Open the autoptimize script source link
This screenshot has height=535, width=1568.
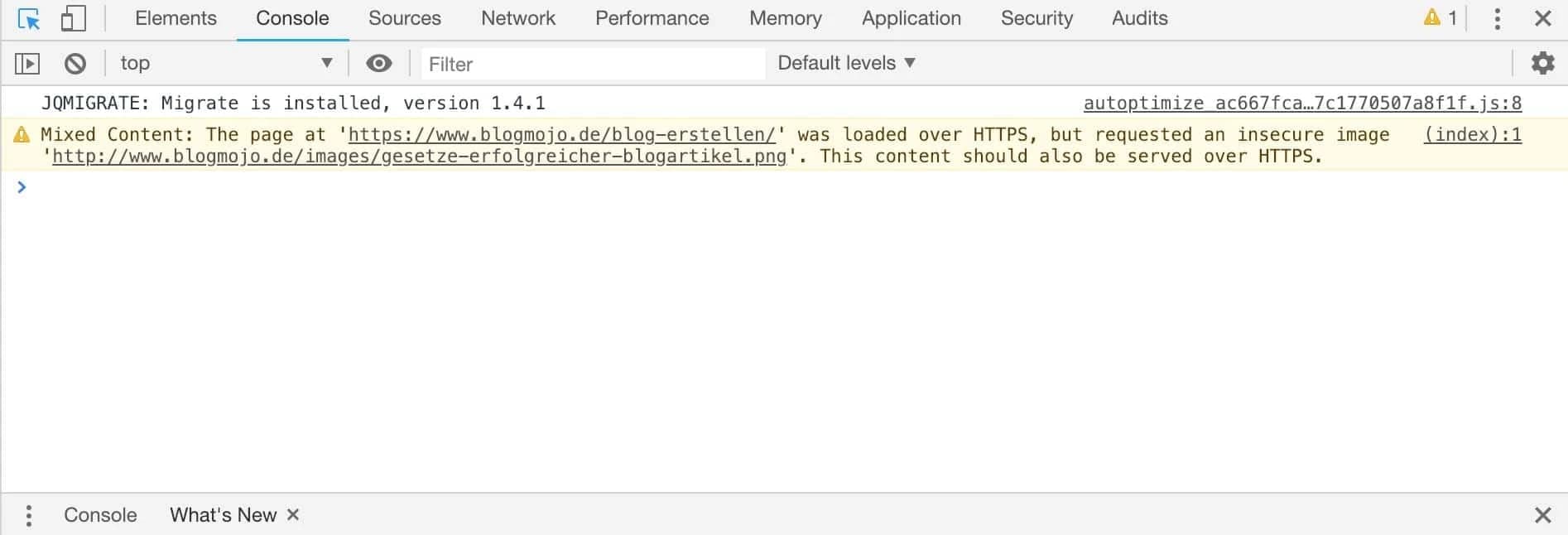point(1301,103)
